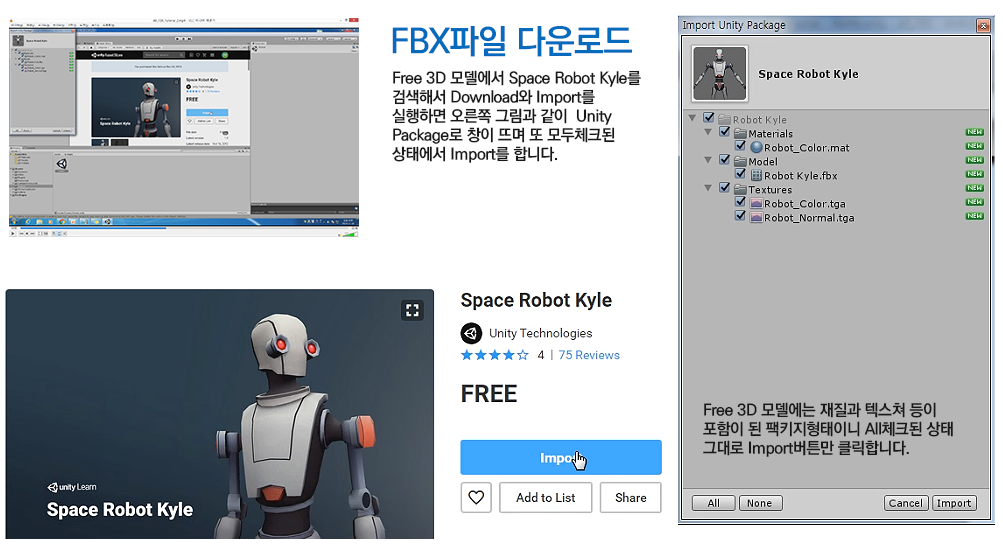Viewport: 1003px width, 544px height.
Task: Select the Robot Kyle.fbx row label
Action: coord(800,176)
